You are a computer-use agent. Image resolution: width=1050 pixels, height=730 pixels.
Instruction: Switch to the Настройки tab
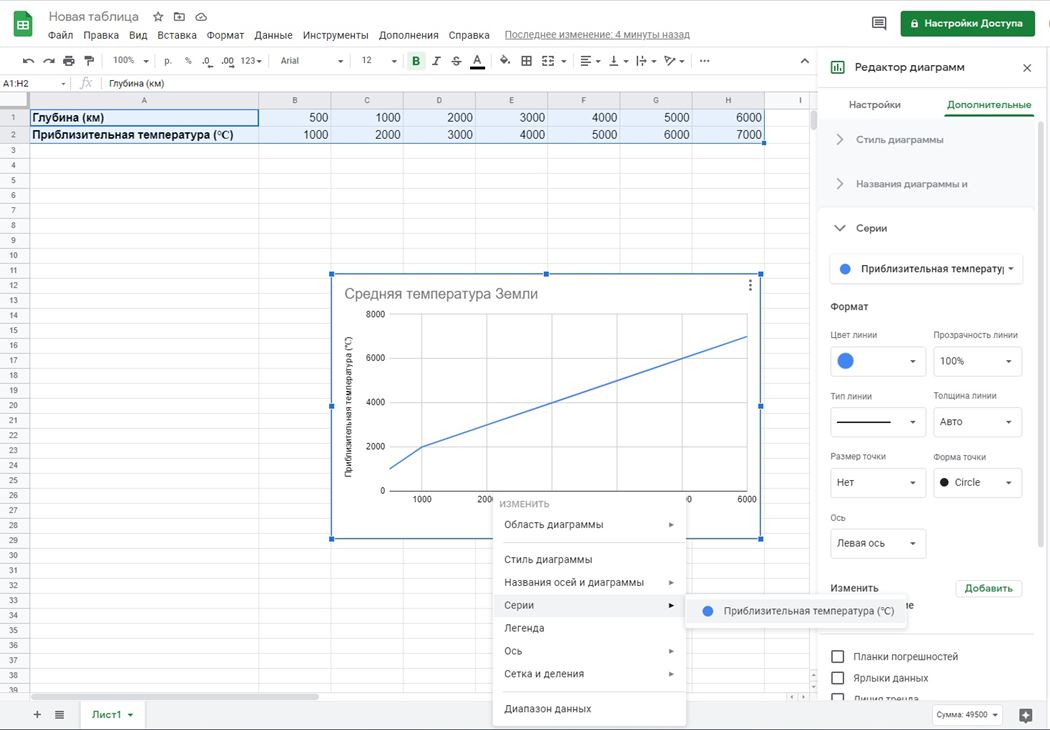pyautogui.click(x=875, y=104)
